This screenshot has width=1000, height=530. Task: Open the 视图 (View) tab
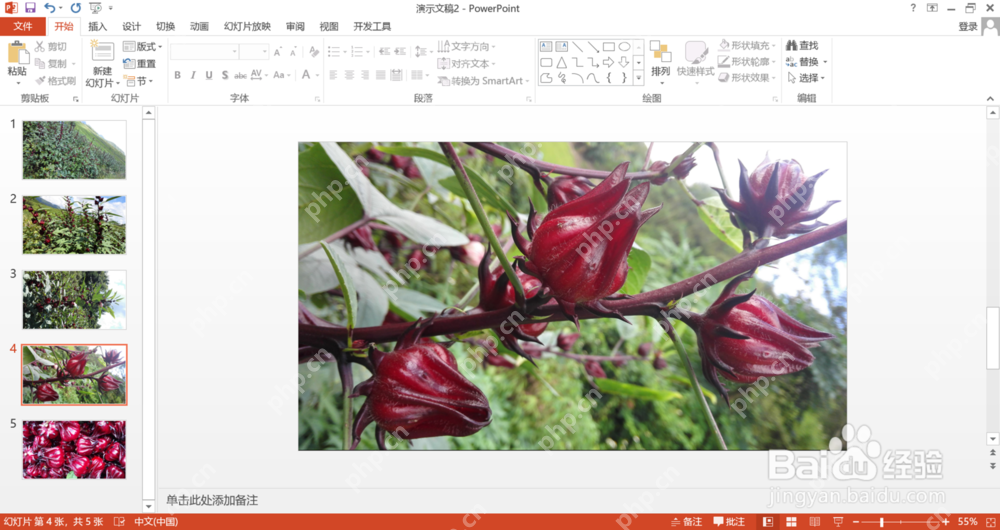(329, 27)
